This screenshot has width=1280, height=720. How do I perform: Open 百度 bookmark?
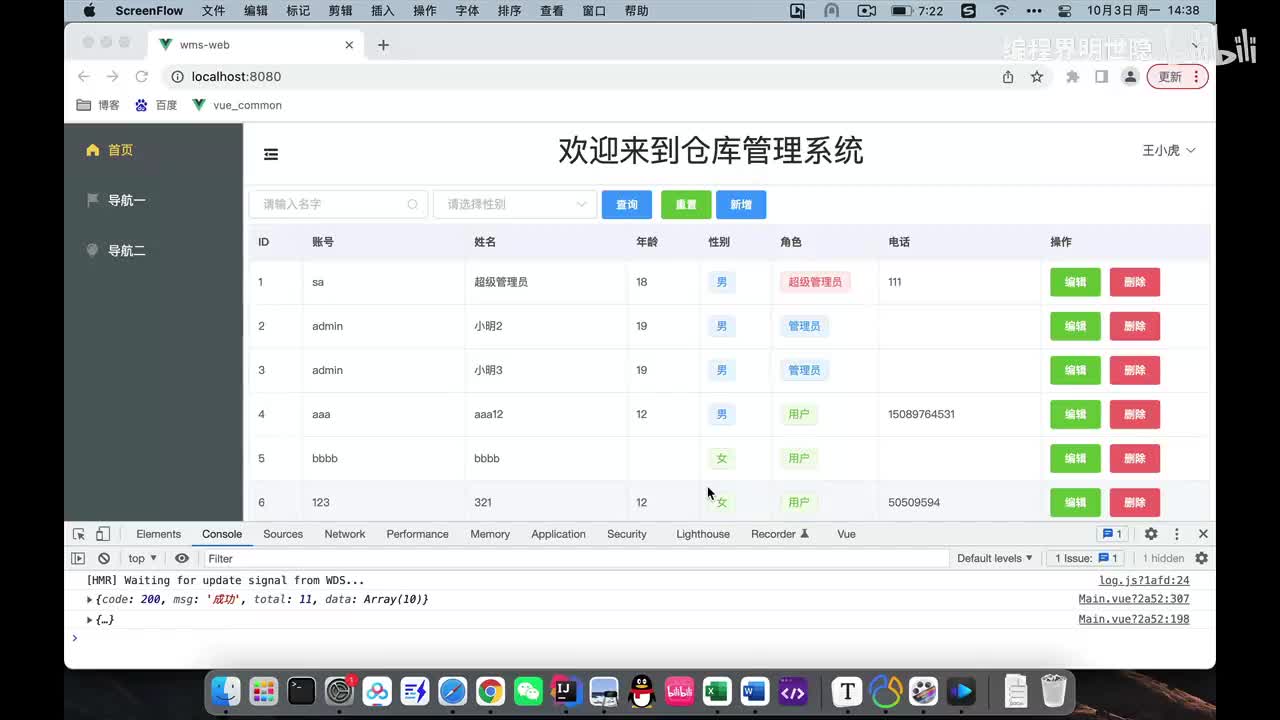click(156, 105)
